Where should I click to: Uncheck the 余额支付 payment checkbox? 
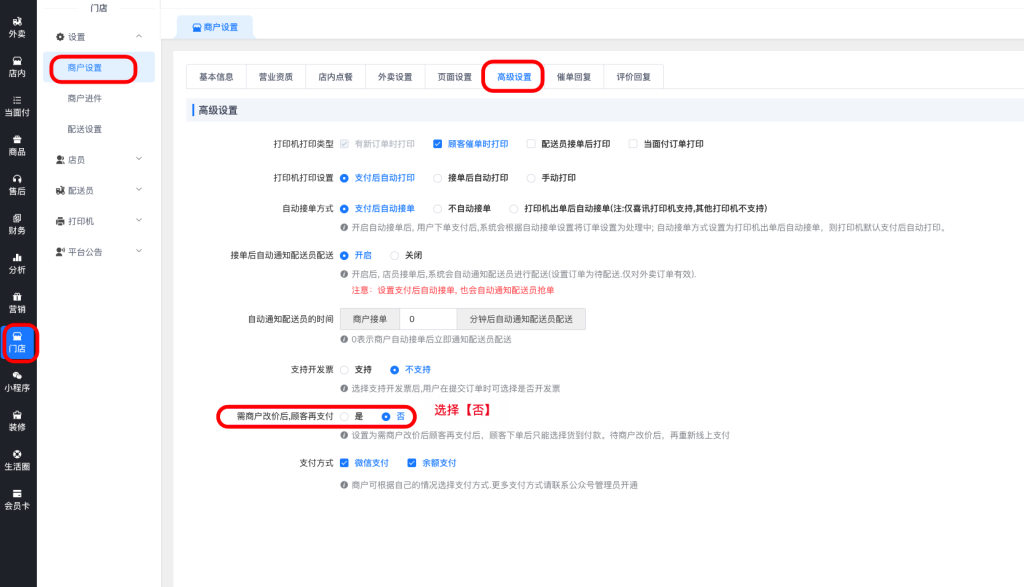412,463
